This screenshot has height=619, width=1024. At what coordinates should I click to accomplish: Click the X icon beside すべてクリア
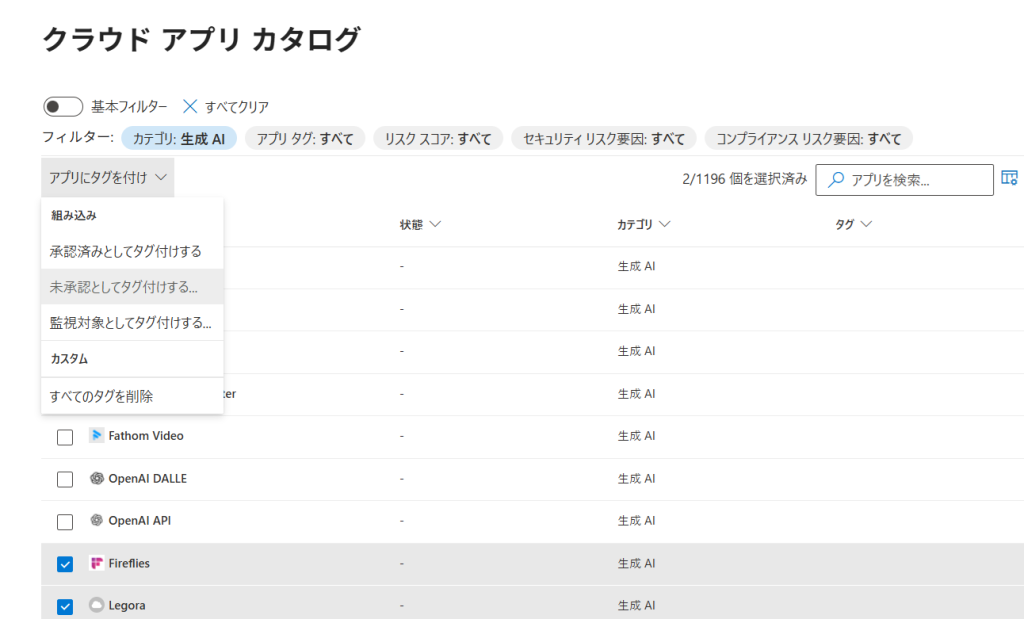tap(190, 107)
